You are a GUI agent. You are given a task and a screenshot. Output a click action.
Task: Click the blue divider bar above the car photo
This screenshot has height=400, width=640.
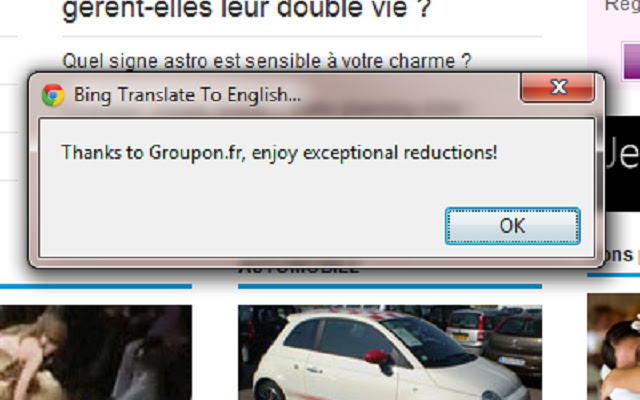[390, 287]
